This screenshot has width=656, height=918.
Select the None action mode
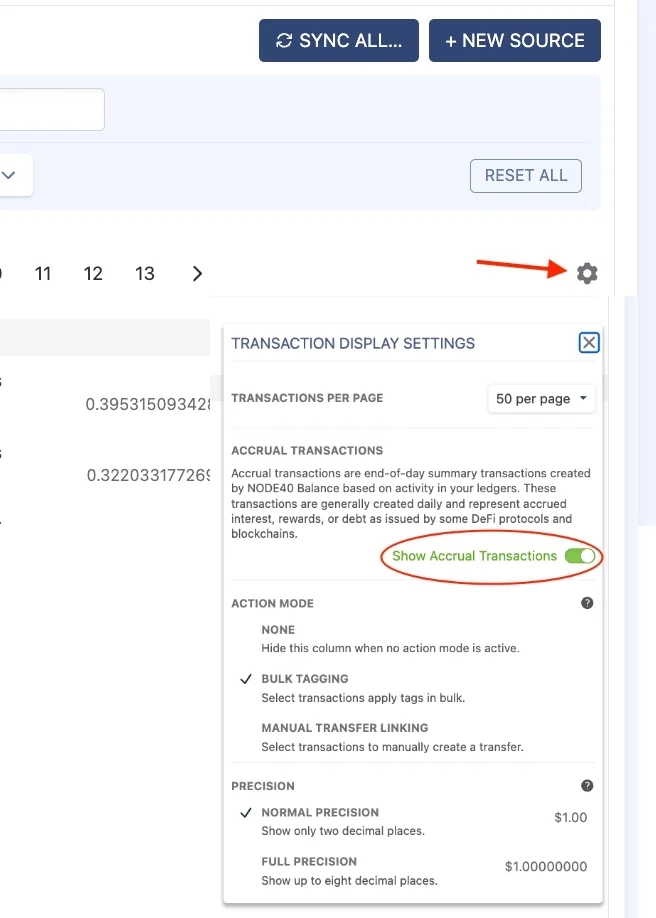278,630
